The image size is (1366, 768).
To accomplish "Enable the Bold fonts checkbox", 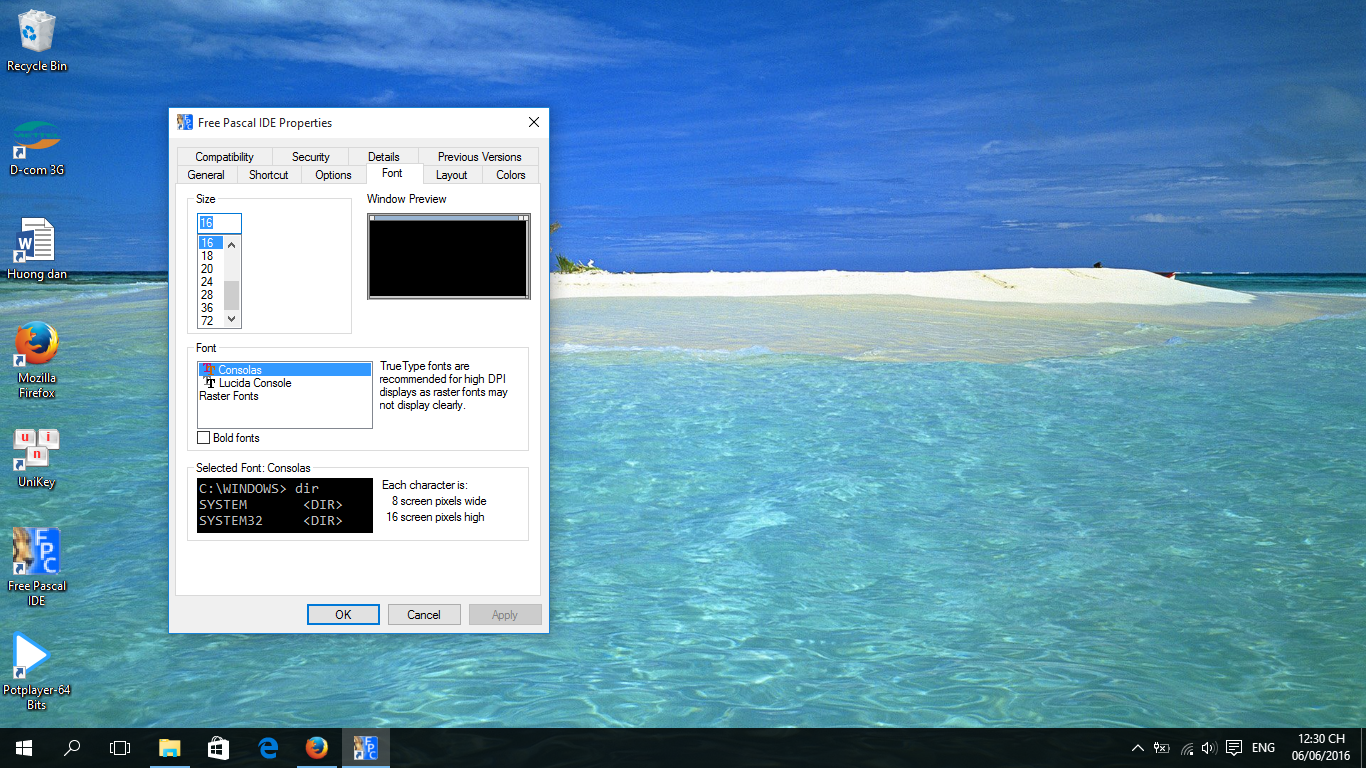I will coord(204,438).
